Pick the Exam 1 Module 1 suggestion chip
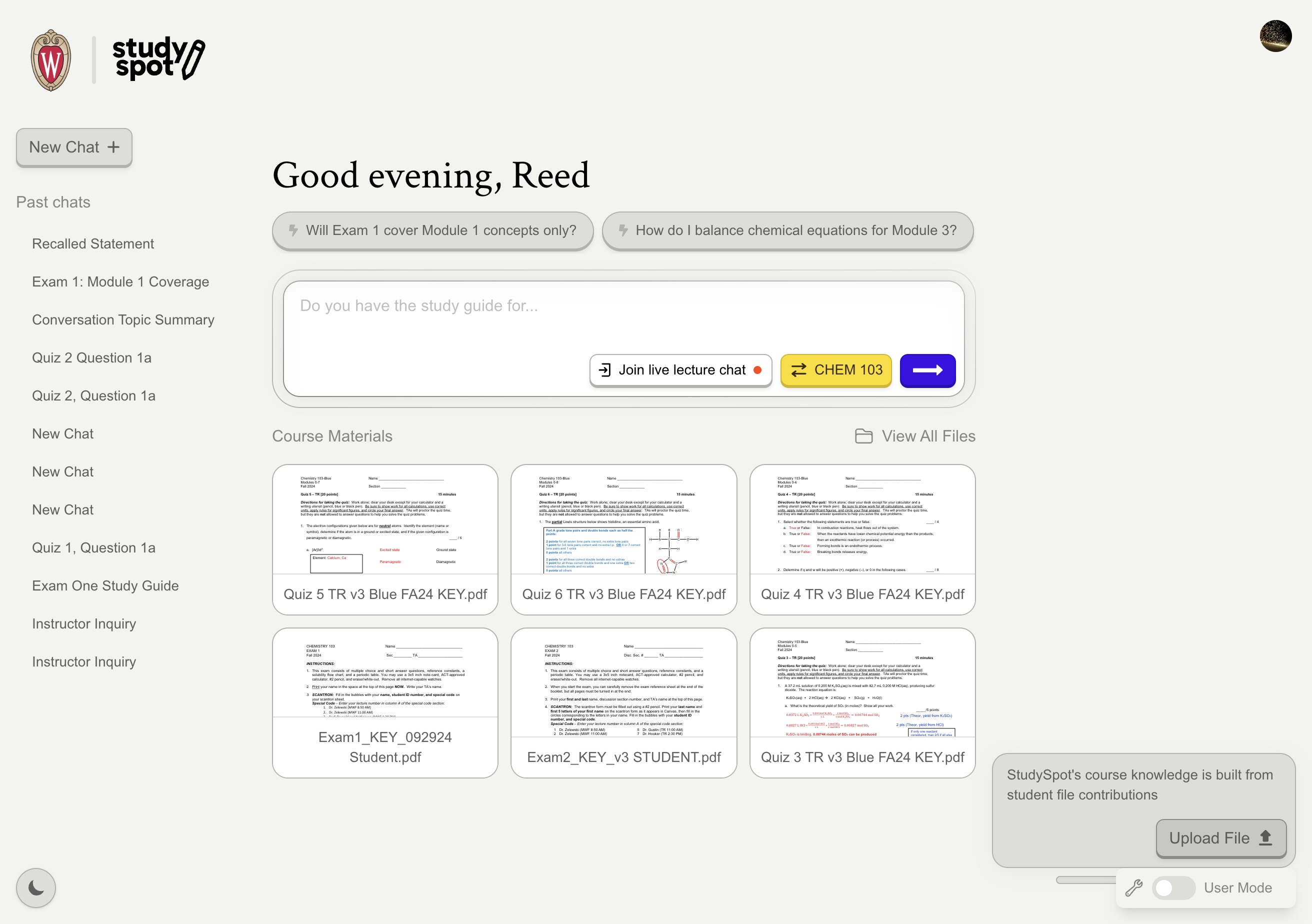This screenshot has height=924, width=1312. pos(432,230)
